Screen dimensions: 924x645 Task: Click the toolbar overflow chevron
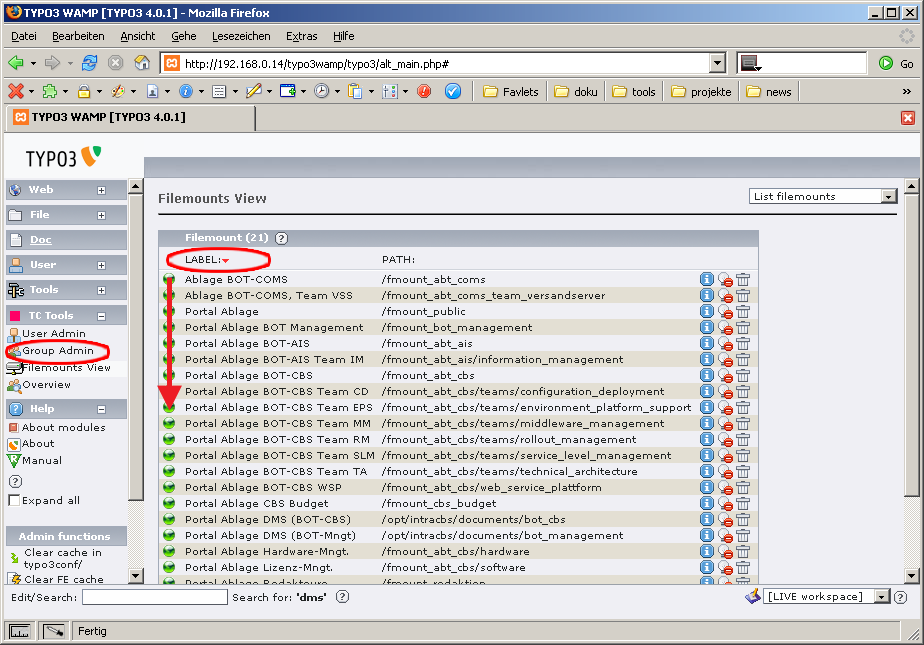[x=906, y=91]
